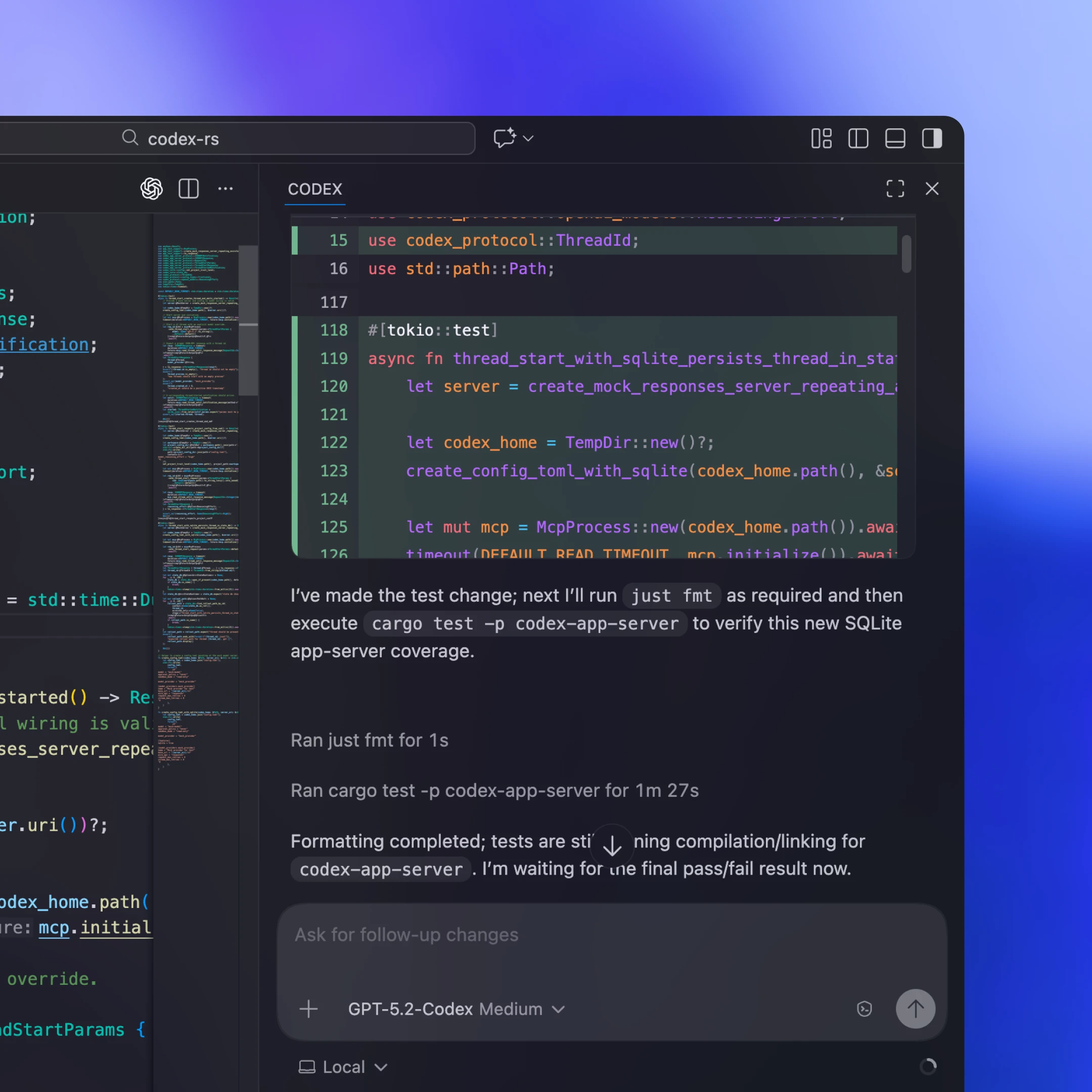Toggle the left dock visibility
Image resolution: width=1092 pixels, height=1092 pixels.
pos(858,139)
